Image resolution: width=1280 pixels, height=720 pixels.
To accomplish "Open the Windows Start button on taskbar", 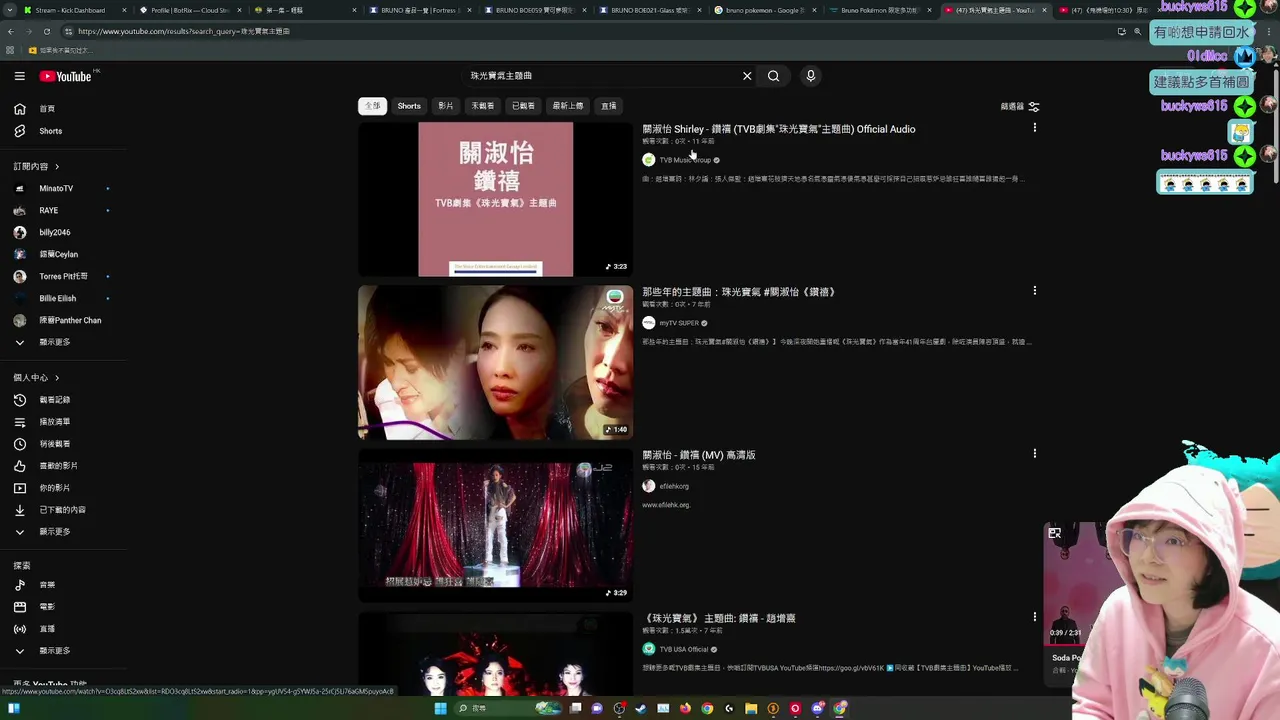I will coord(440,708).
